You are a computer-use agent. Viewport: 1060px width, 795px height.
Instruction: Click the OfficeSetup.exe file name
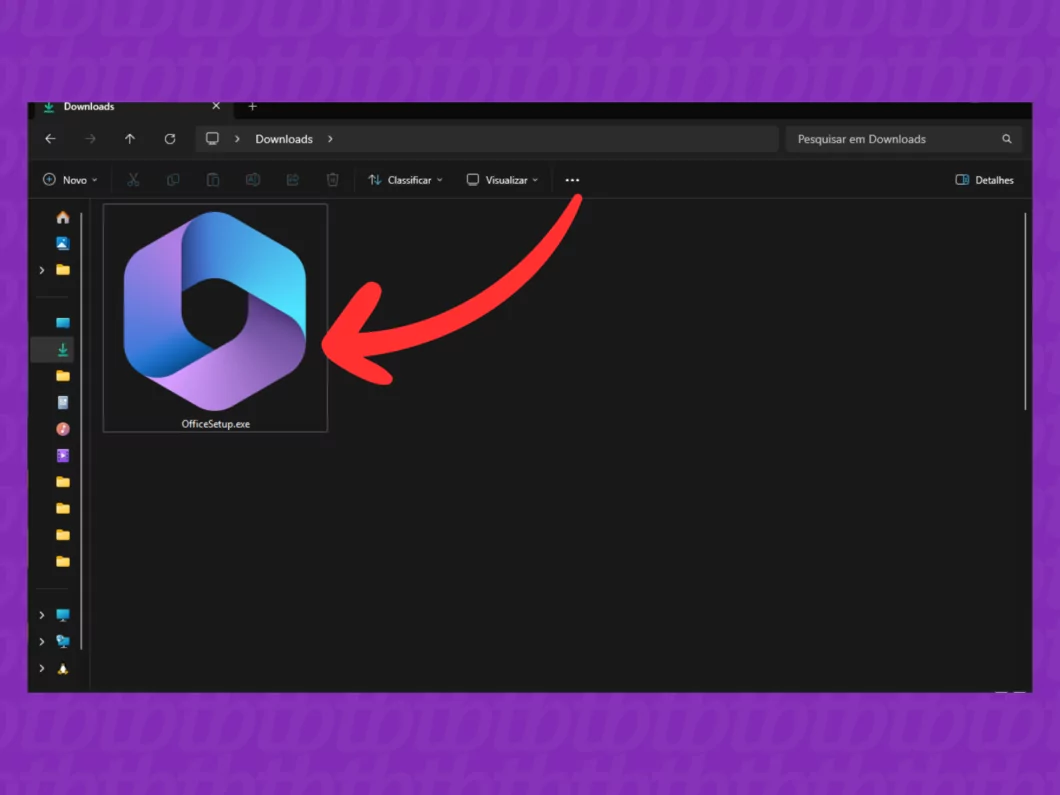pos(216,424)
